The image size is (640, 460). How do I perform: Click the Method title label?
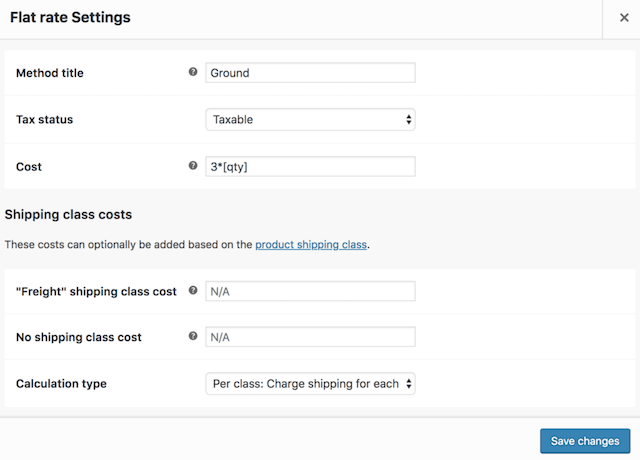50,73
